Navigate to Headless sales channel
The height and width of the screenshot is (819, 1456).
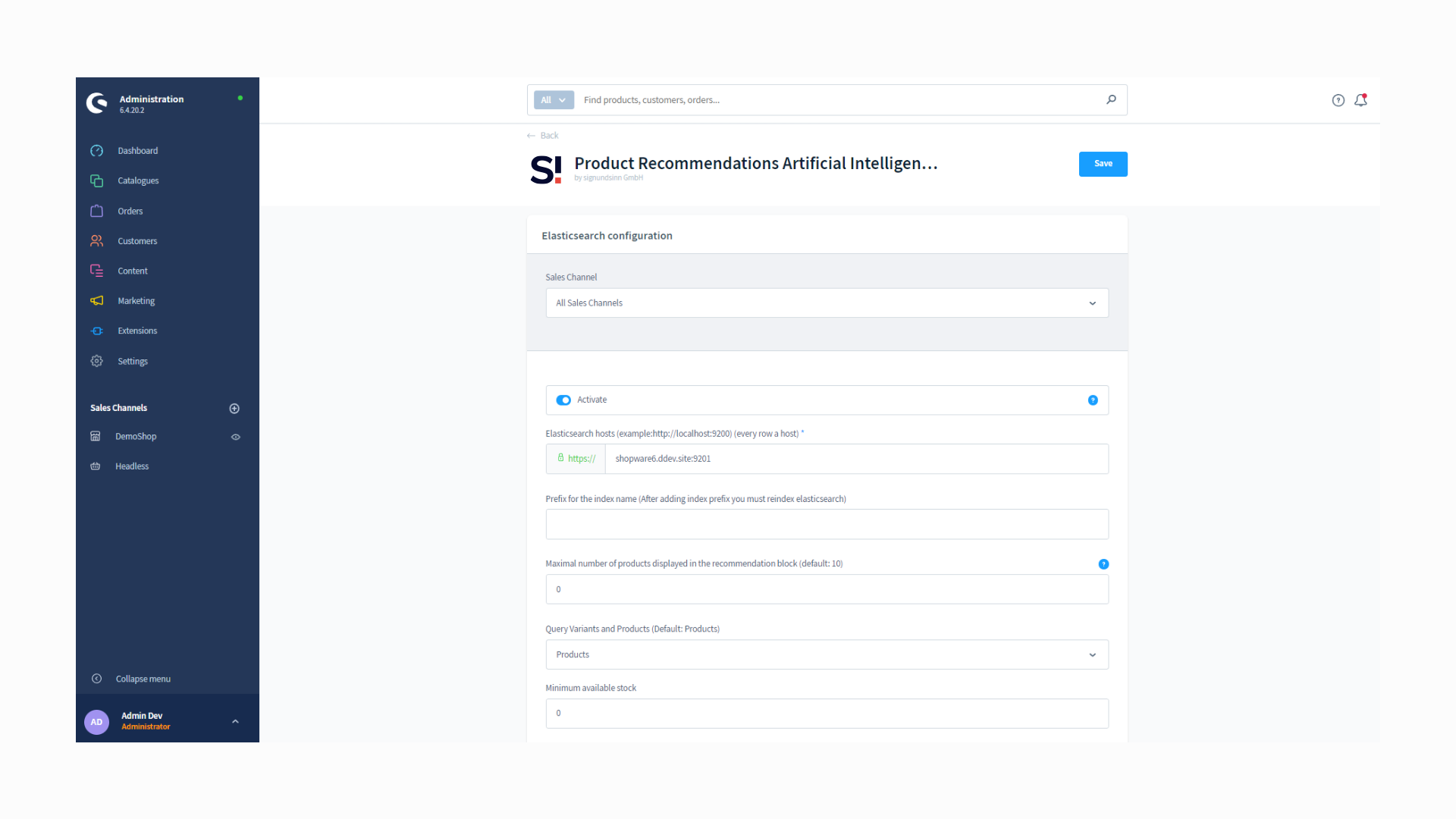[x=133, y=466]
